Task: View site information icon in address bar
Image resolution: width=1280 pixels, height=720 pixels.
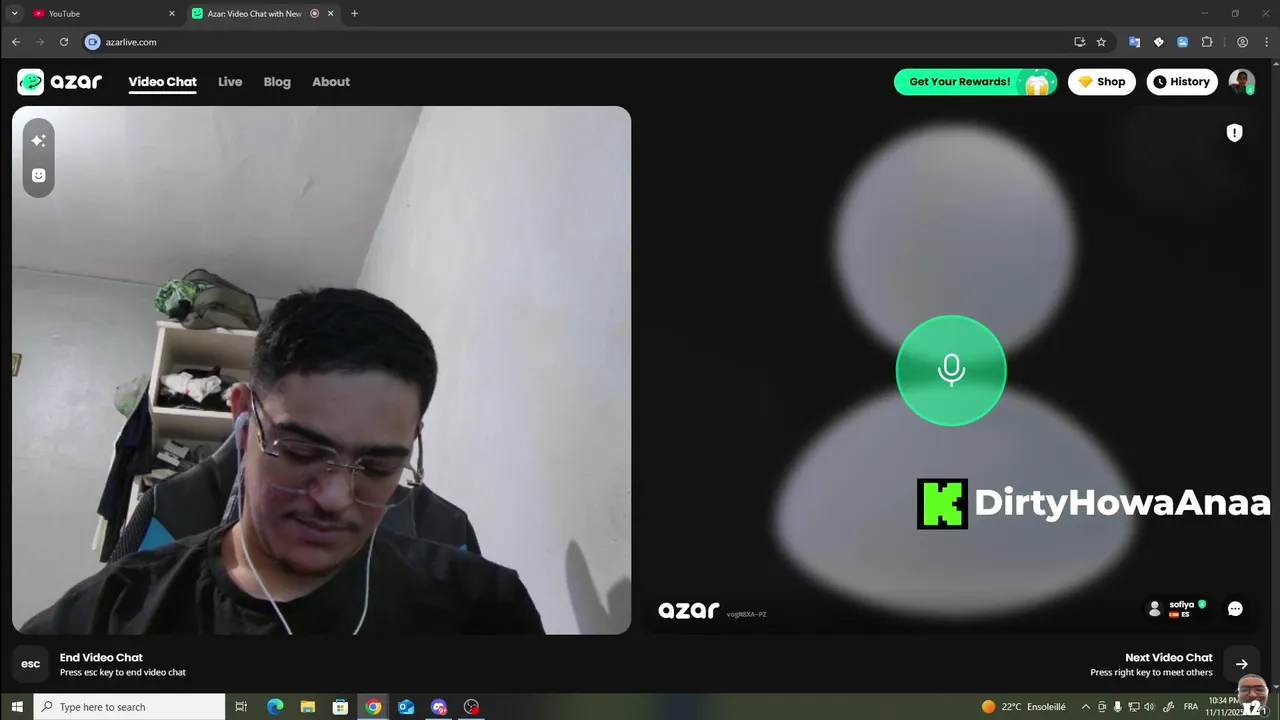Action: 93,42
